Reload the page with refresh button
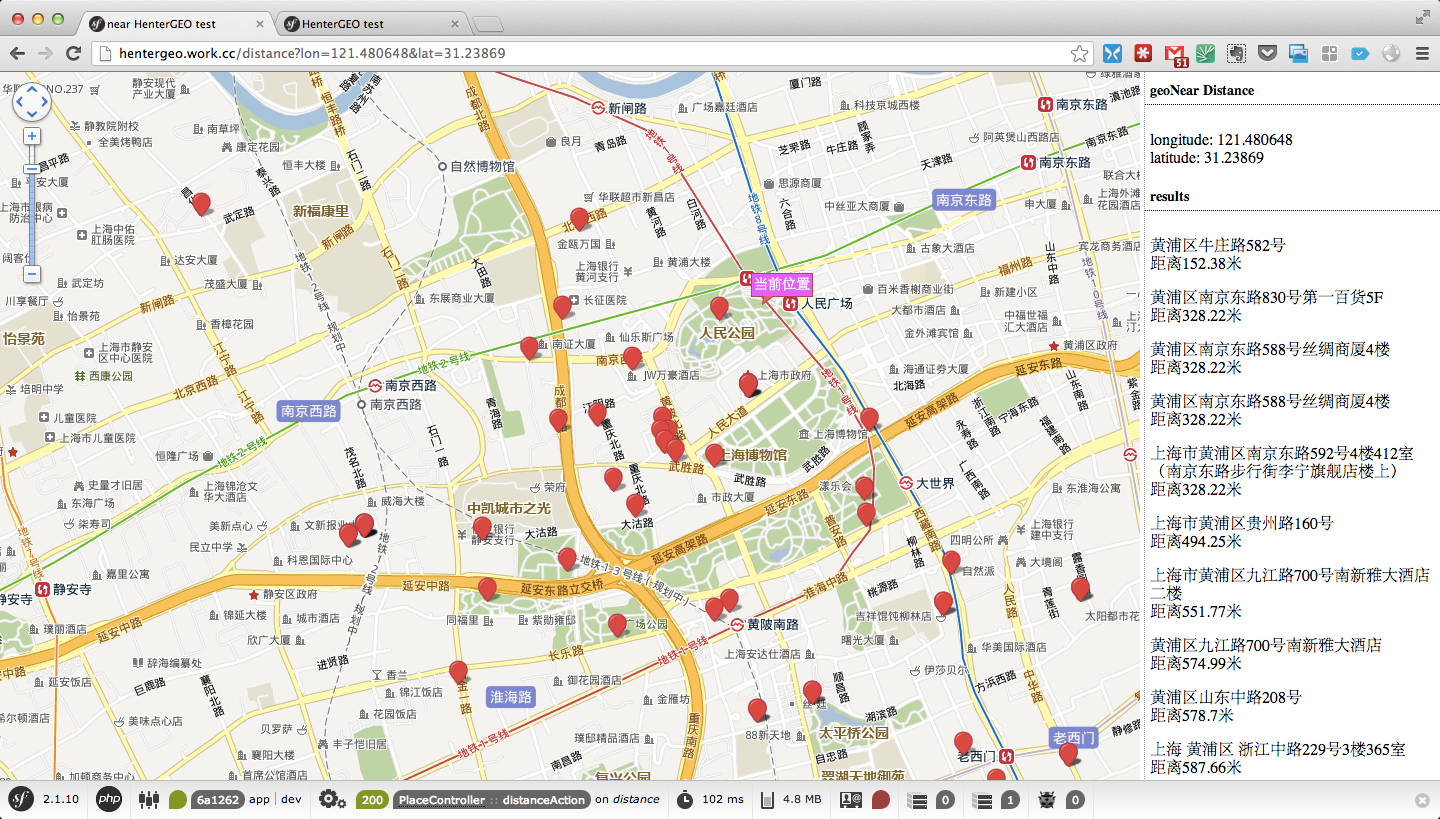 73,53
